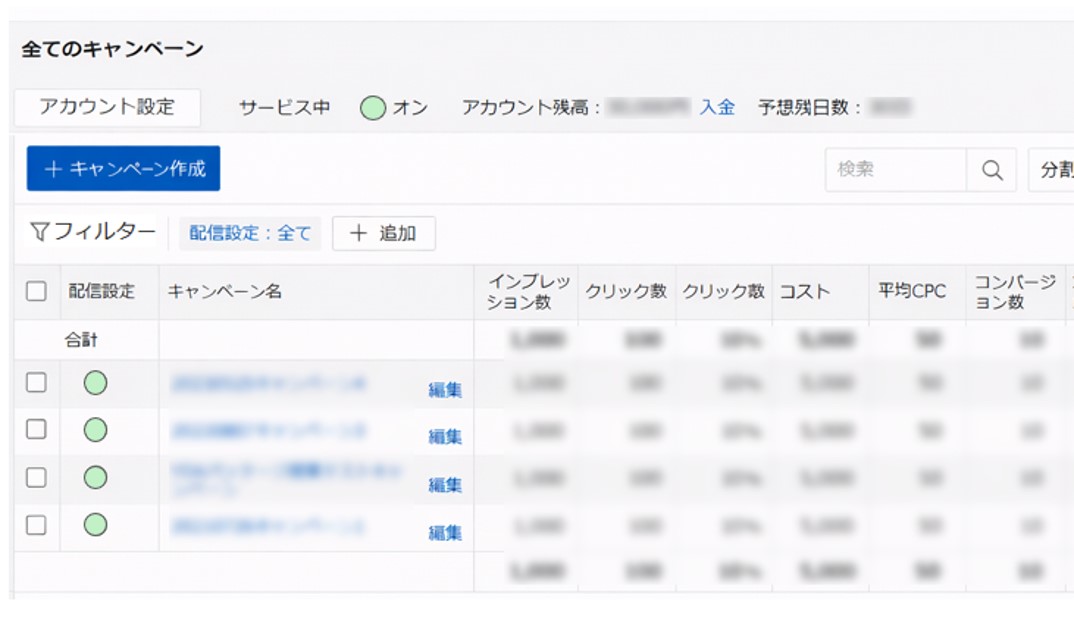This screenshot has height=620, width=1074.
Task: Open the 分割 dropdown
Action: [x=1052, y=170]
